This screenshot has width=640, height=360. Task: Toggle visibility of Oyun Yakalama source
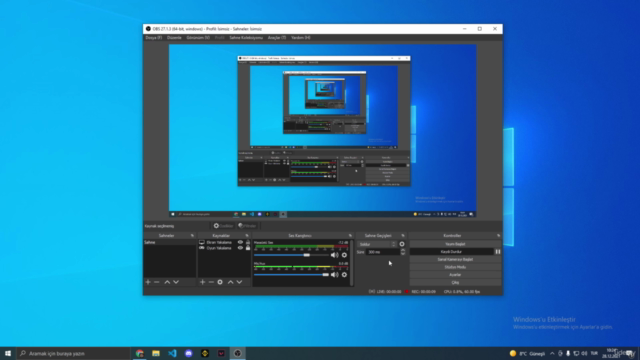[240, 248]
